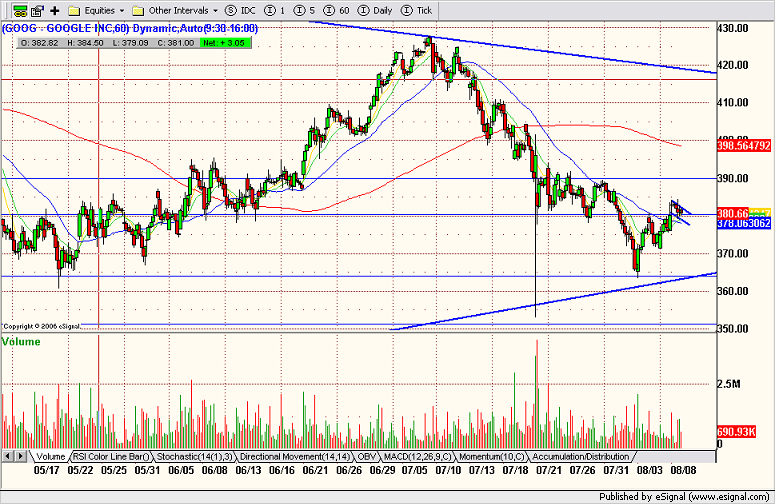
Task: Click the 07/05 date axis label
Action: [x=414, y=470]
